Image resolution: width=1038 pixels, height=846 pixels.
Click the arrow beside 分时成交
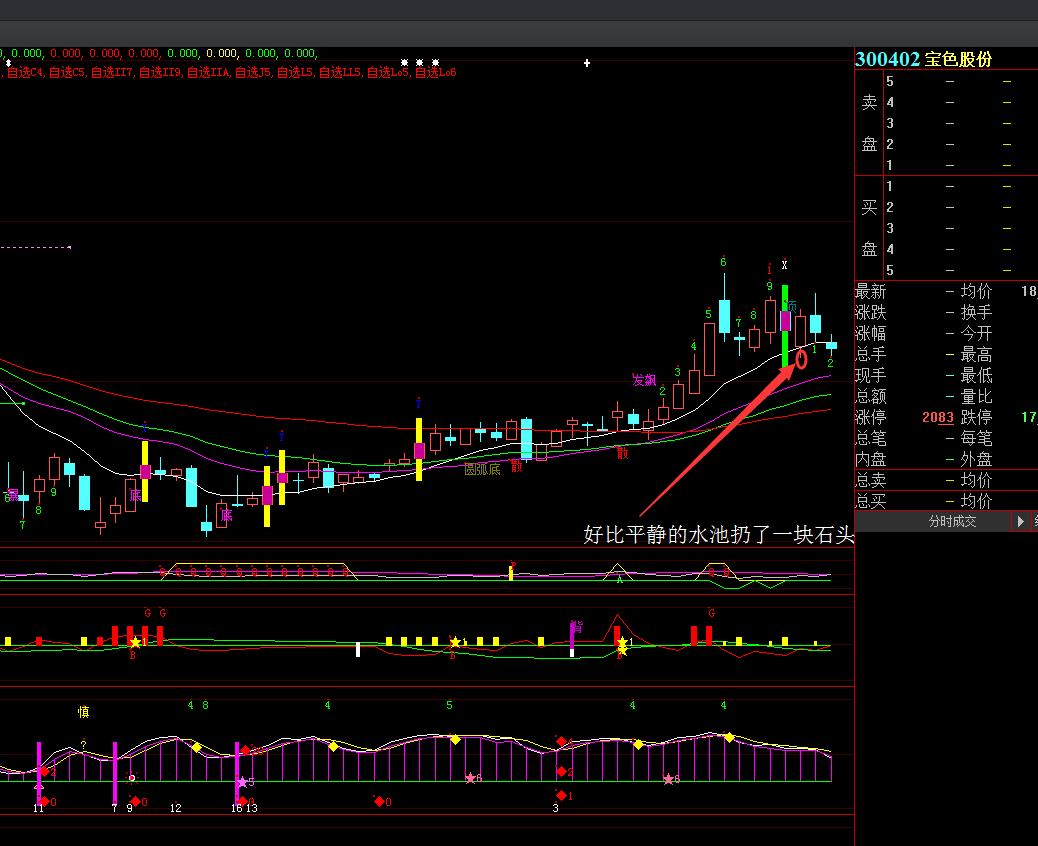click(1021, 521)
